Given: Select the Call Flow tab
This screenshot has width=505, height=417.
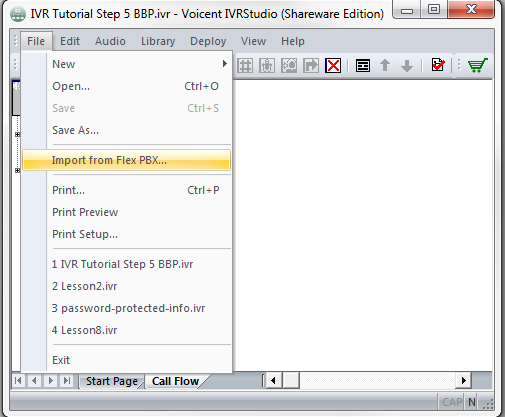Looking at the screenshot, I should tap(176, 381).
